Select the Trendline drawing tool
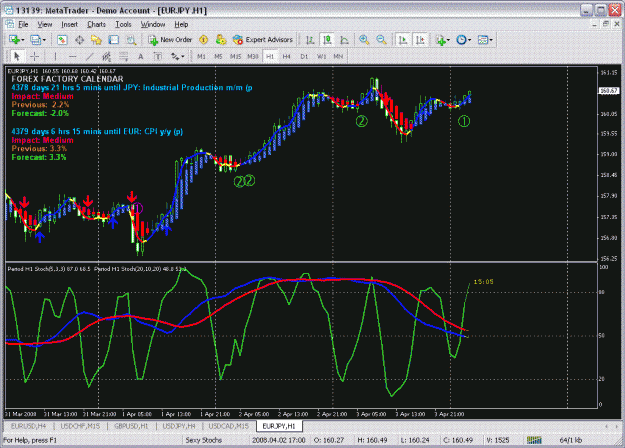 pos(90,56)
